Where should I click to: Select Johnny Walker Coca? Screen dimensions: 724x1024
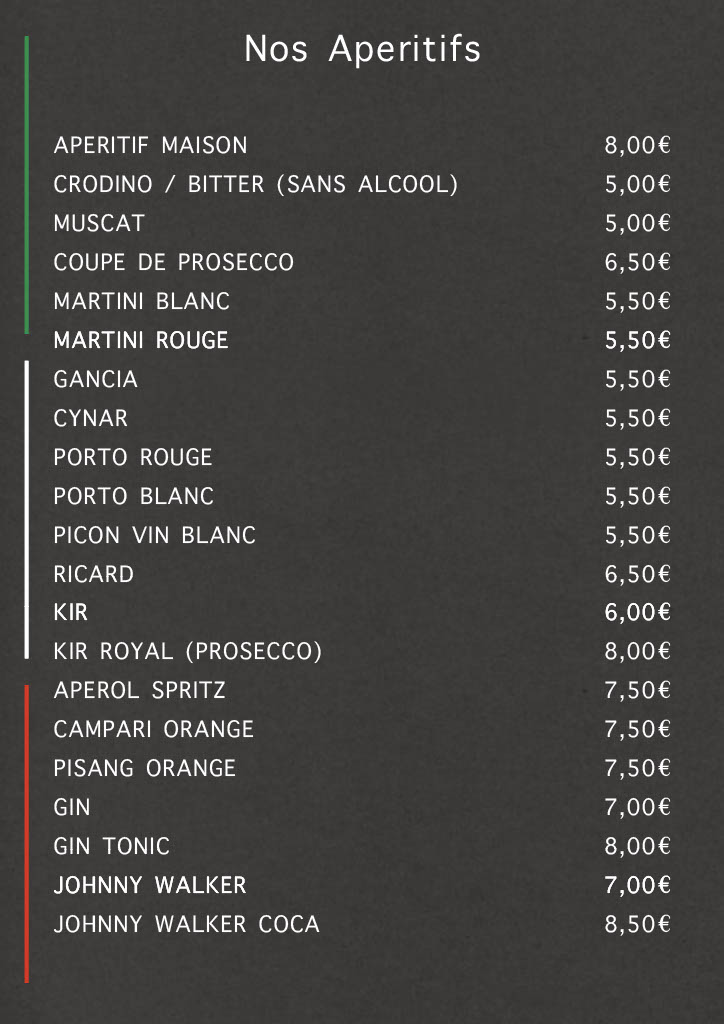(x=186, y=925)
